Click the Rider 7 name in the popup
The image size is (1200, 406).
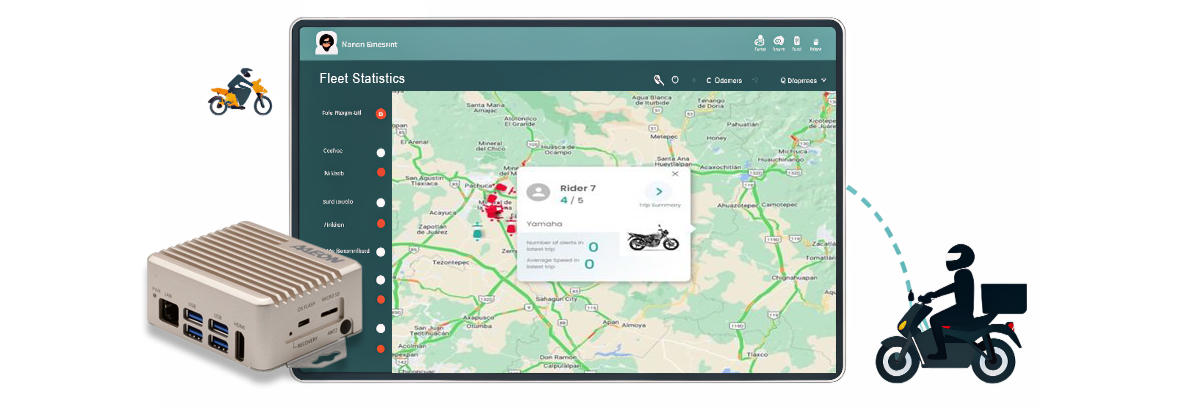578,187
